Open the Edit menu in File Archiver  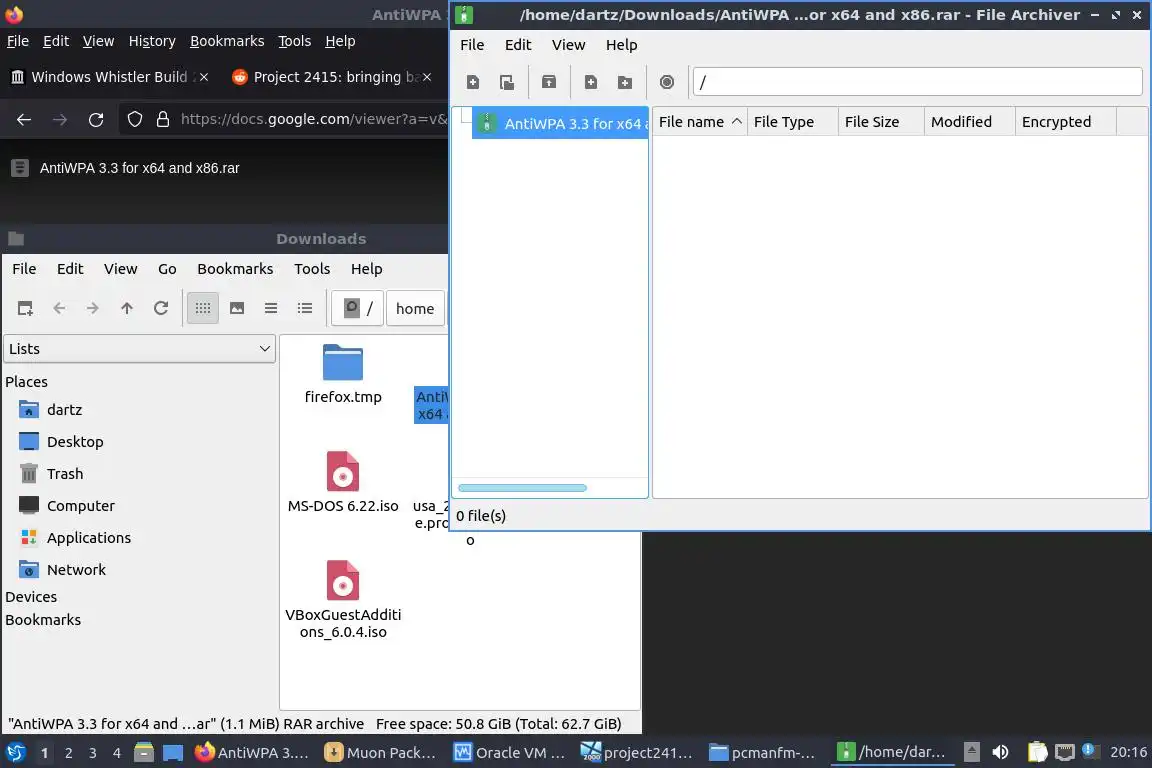(x=518, y=45)
